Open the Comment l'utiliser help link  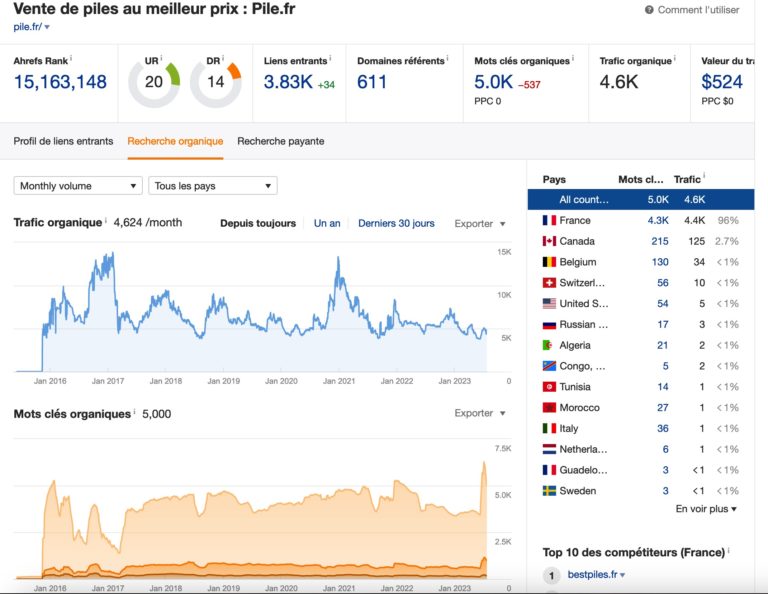tap(698, 10)
